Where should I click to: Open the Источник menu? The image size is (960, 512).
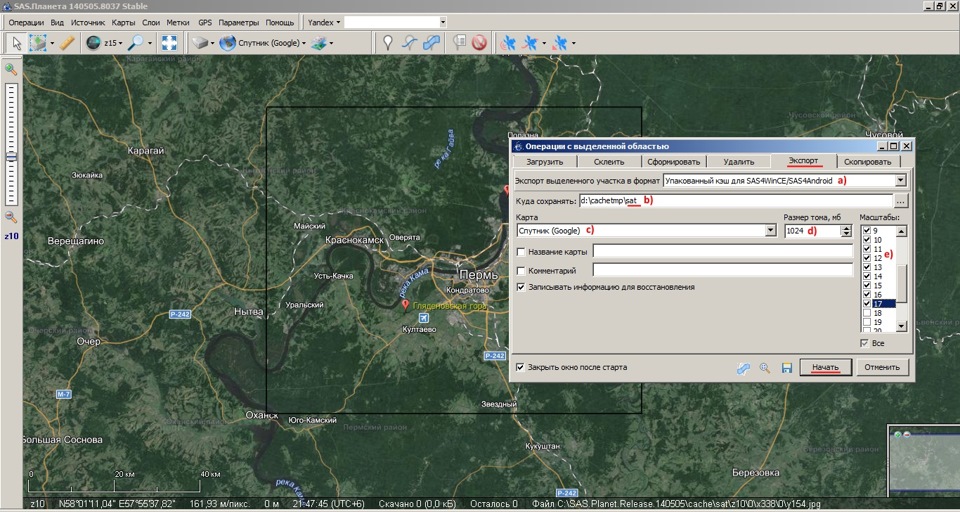88,23
